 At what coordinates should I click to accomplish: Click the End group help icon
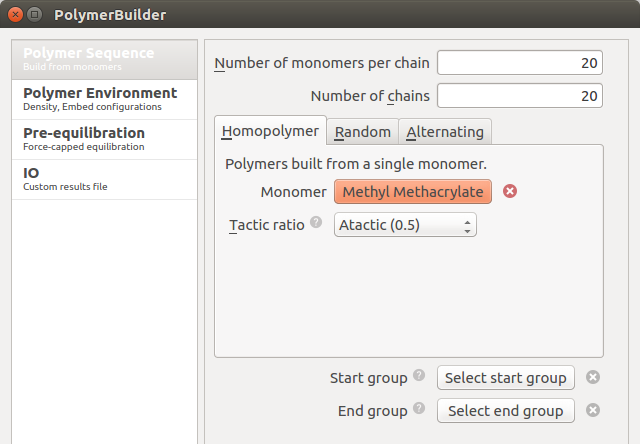coord(419,409)
